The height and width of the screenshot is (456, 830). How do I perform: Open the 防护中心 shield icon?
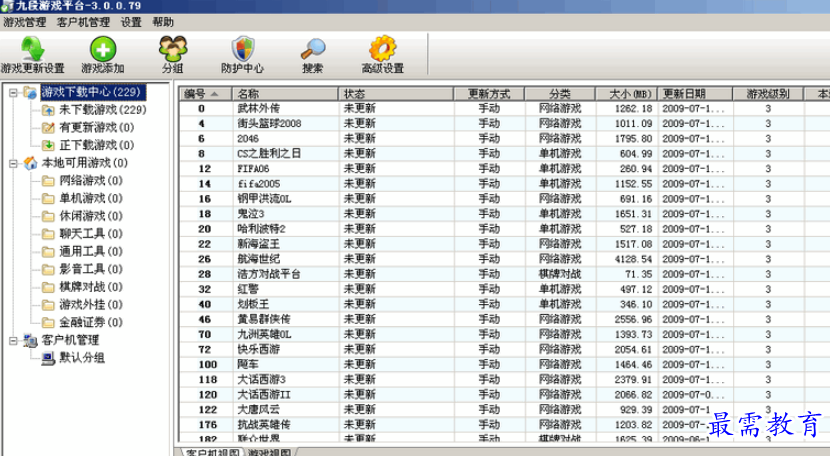tap(242, 49)
